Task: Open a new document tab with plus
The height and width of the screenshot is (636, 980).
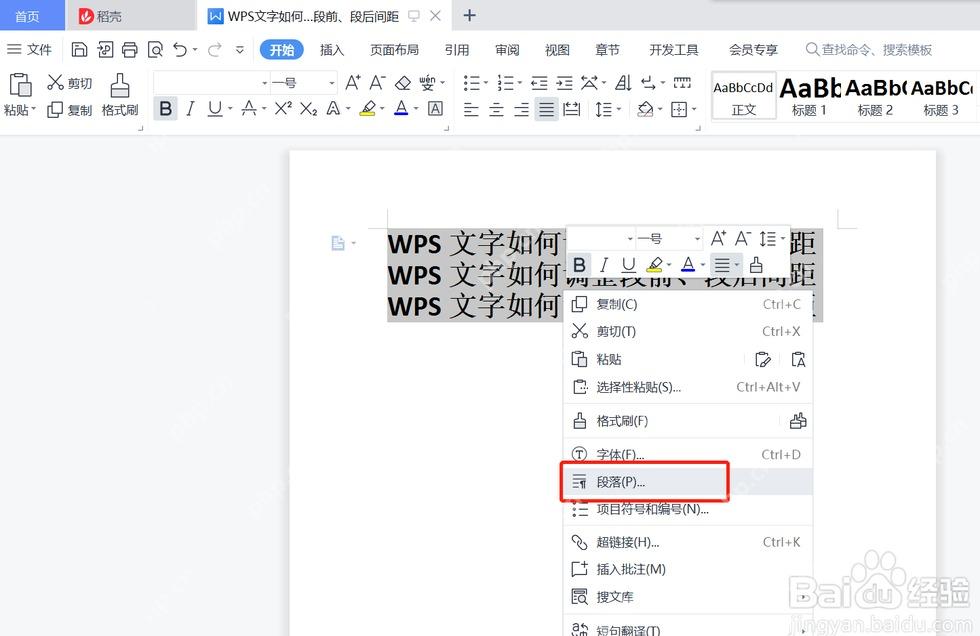Action: [x=469, y=16]
